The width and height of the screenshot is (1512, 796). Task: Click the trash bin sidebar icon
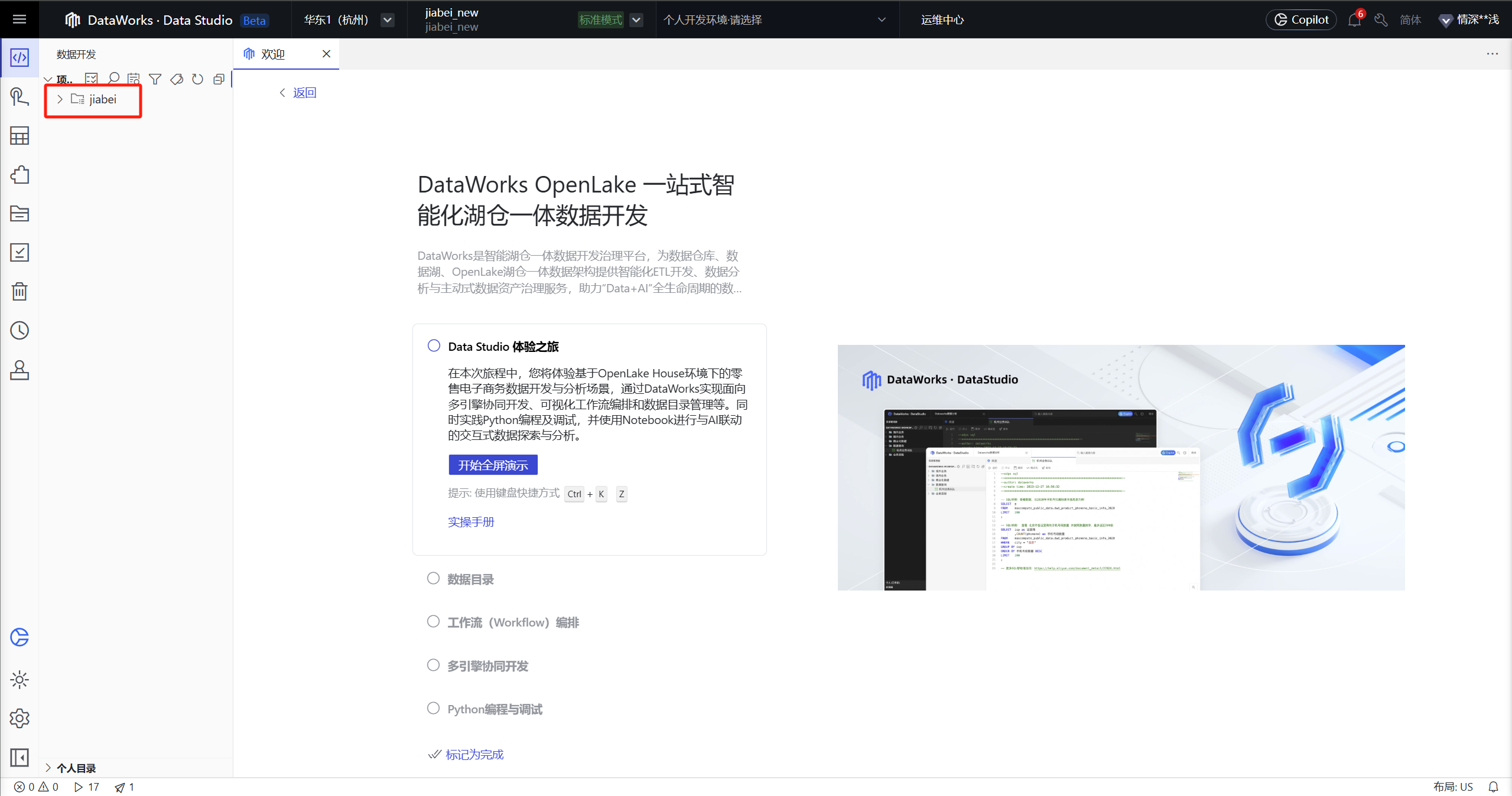click(19, 291)
